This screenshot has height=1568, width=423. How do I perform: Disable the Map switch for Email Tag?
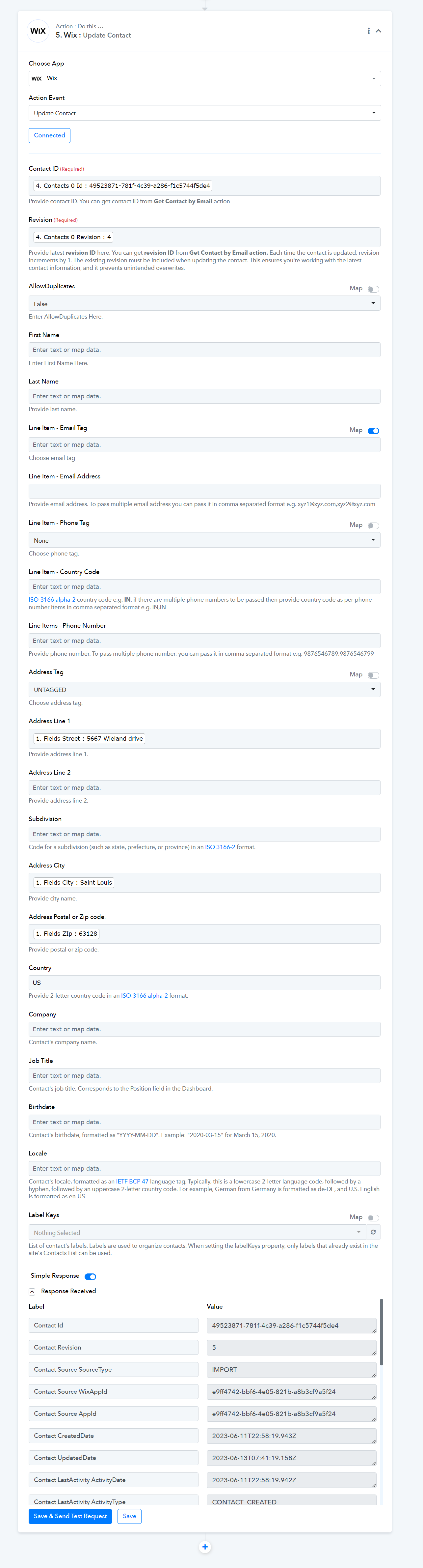click(x=373, y=430)
